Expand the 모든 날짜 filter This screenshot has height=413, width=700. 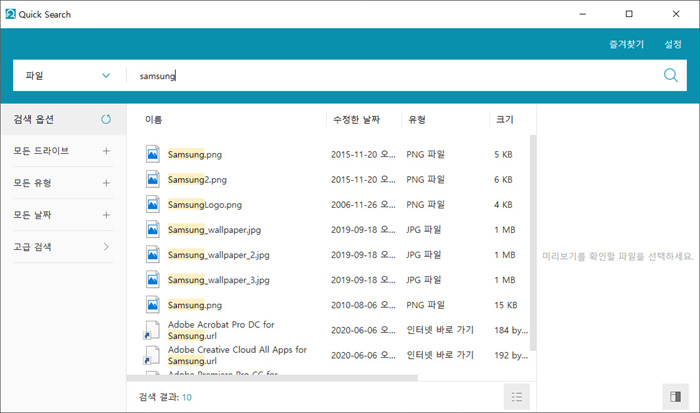[106, 214]
